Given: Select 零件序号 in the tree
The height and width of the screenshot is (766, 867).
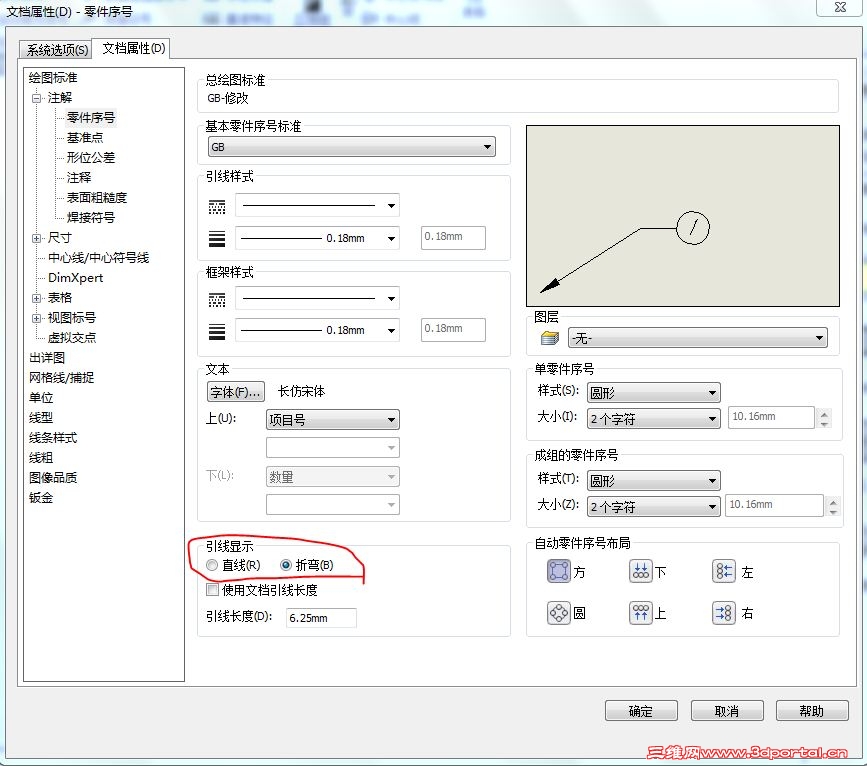Looking at the screenshot, I should point(91,117).
